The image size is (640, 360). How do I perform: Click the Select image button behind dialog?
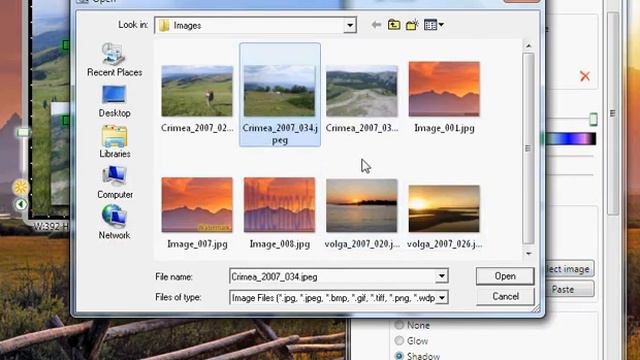coord(569,269)
